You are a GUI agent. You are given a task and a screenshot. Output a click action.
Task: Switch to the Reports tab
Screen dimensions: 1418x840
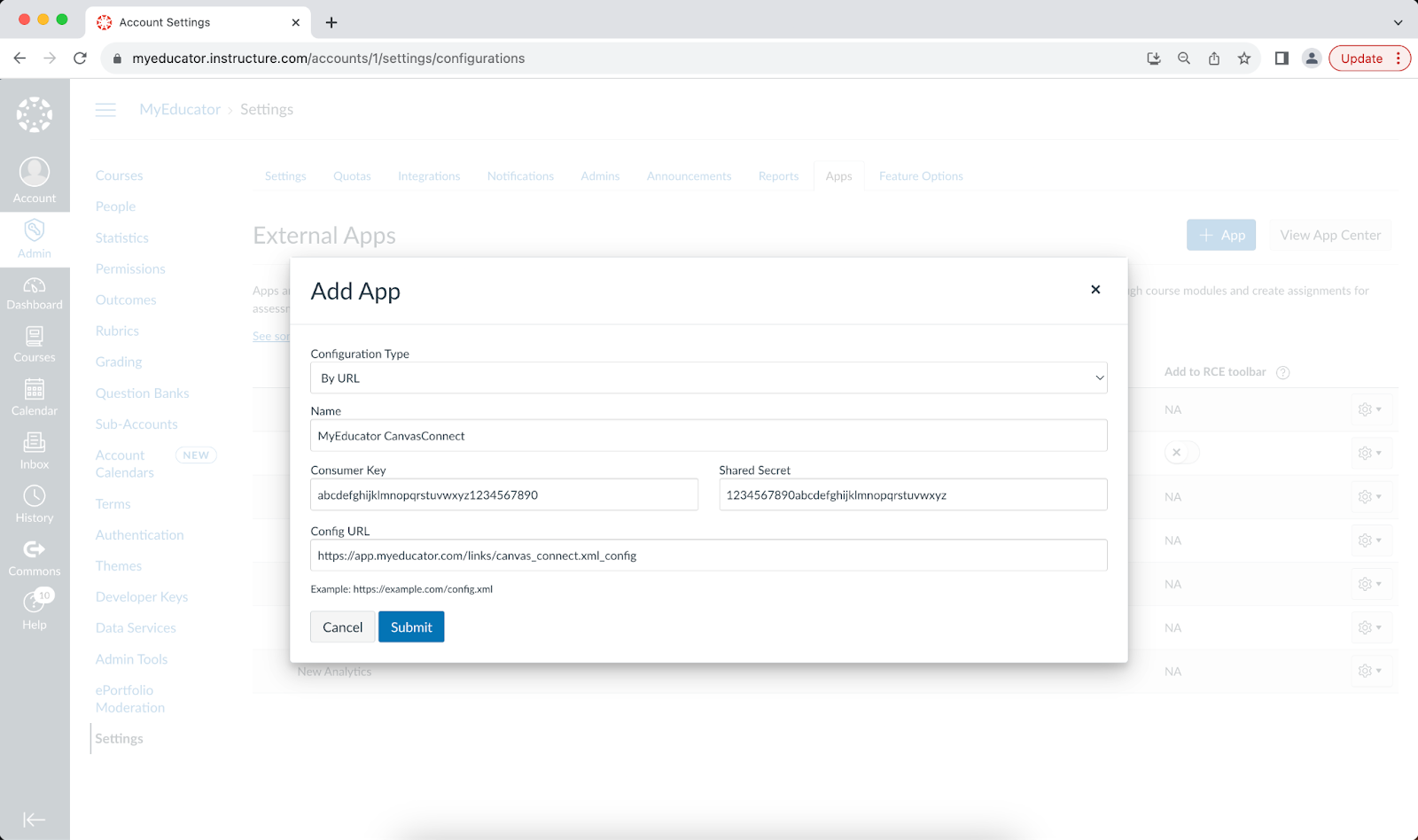tap(778, 176)
